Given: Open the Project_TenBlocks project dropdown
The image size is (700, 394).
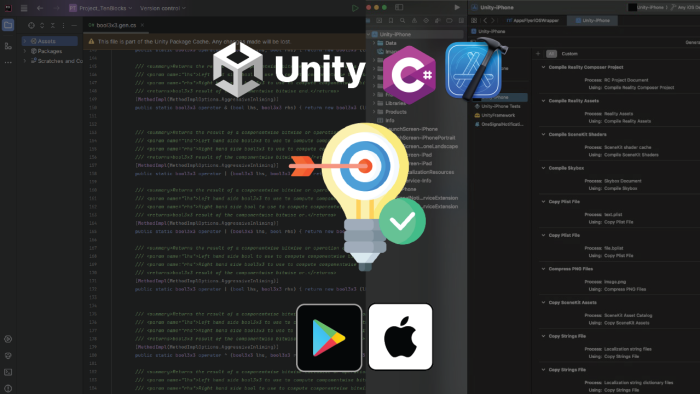Looking at the screenshot, I should point(100,8).
